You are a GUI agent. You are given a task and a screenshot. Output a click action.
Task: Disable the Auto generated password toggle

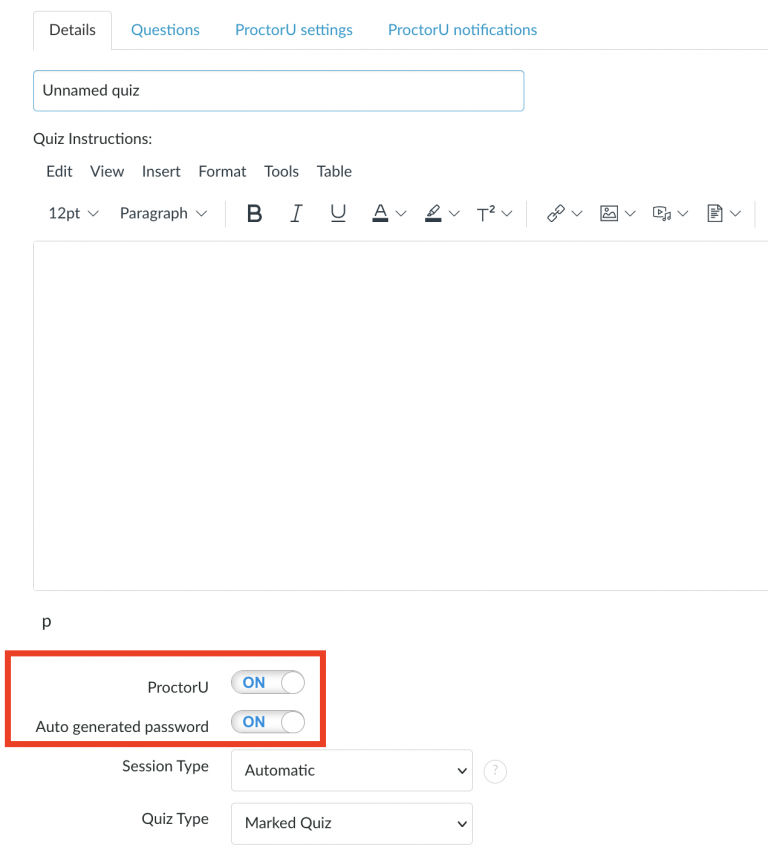268,722
